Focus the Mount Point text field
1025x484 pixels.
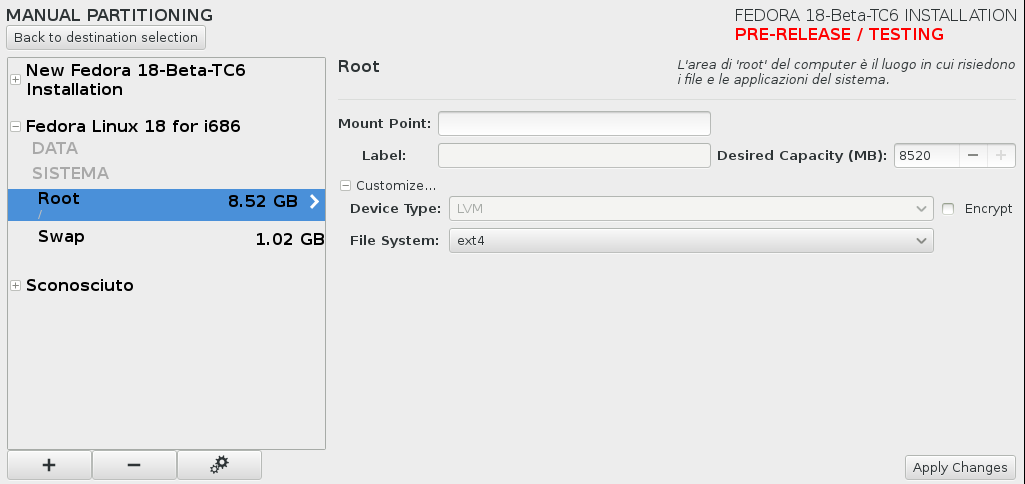(574, 124)
